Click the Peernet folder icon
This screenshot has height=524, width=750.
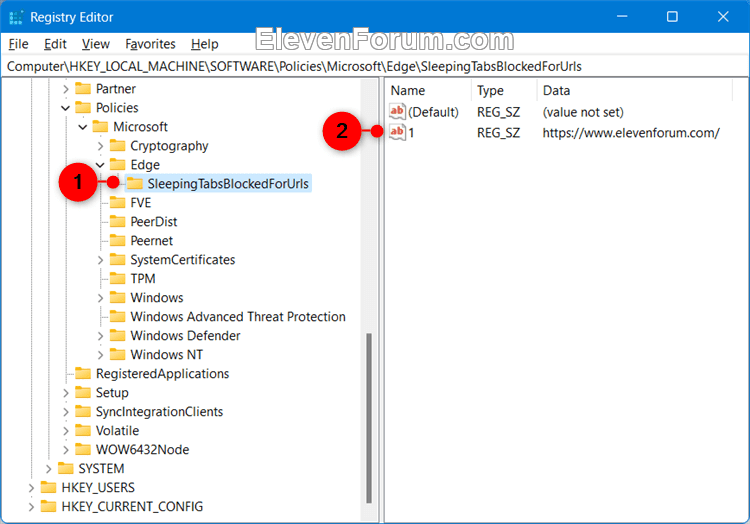click(118, 240)
